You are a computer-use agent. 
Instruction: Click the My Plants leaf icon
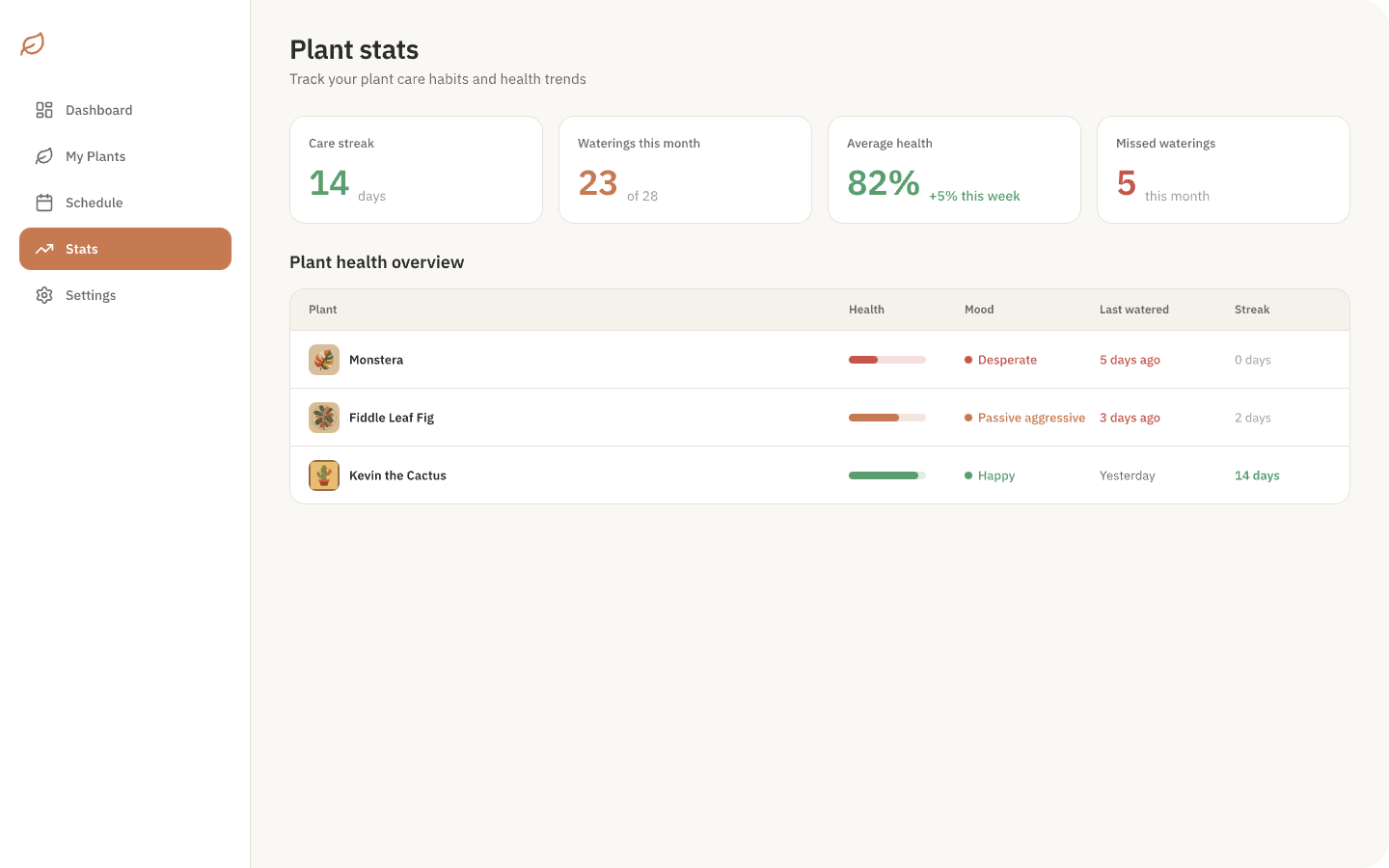[44, 156]
